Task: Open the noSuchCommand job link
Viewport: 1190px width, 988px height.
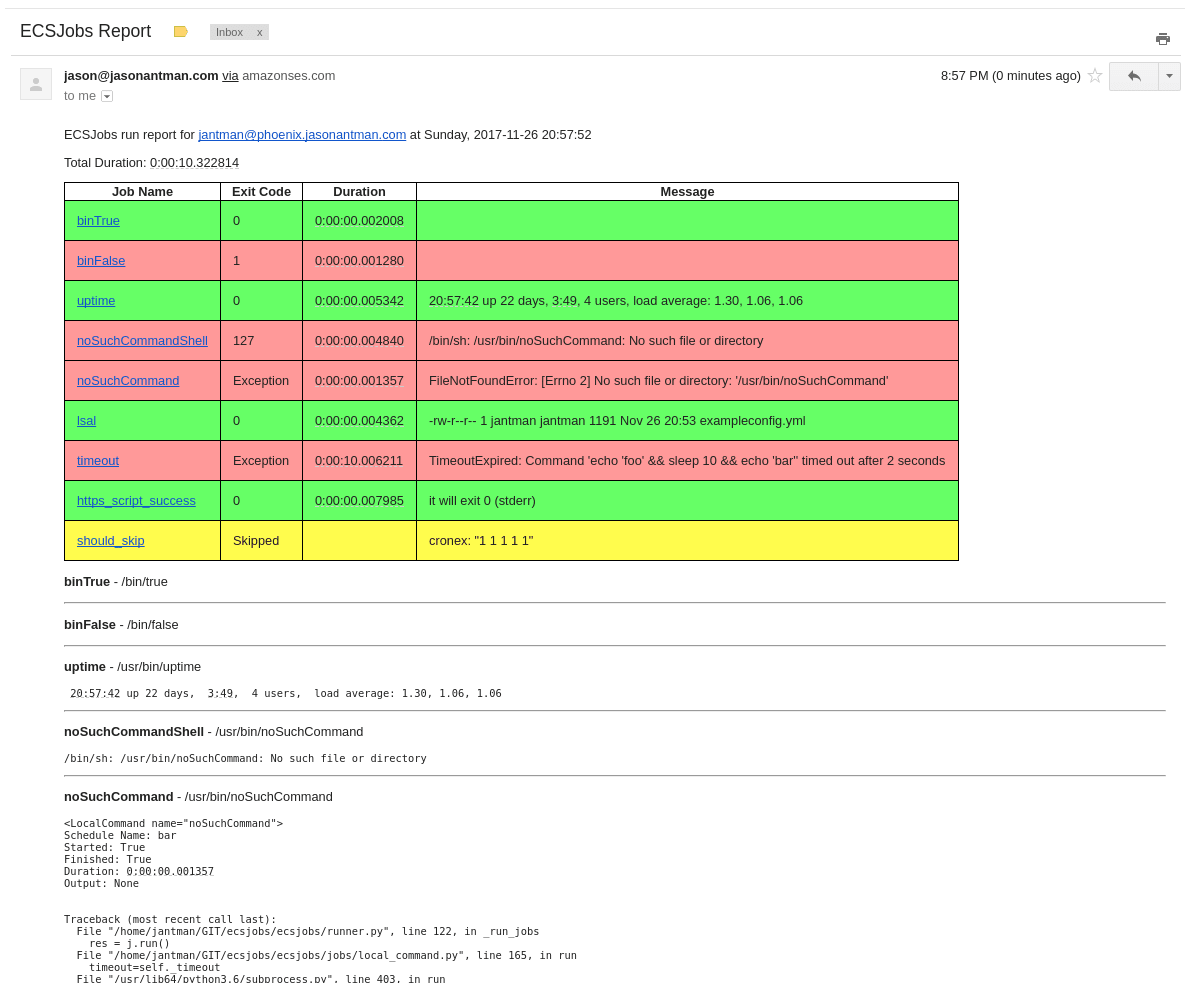Action: [127, 380]
